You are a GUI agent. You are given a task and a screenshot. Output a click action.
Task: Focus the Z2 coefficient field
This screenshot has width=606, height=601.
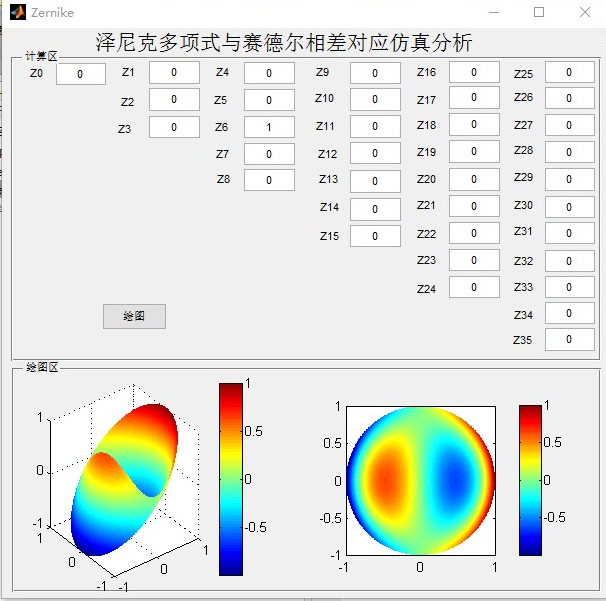tap(174, 99)
